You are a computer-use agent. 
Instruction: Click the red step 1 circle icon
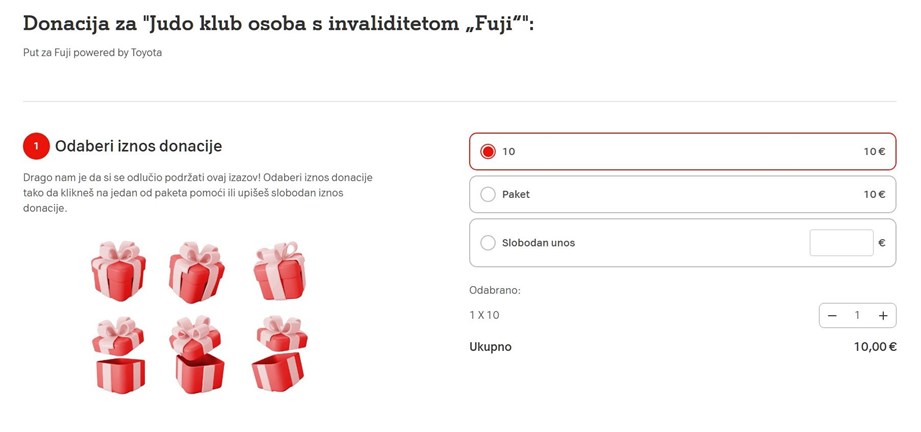click(36, 146)
